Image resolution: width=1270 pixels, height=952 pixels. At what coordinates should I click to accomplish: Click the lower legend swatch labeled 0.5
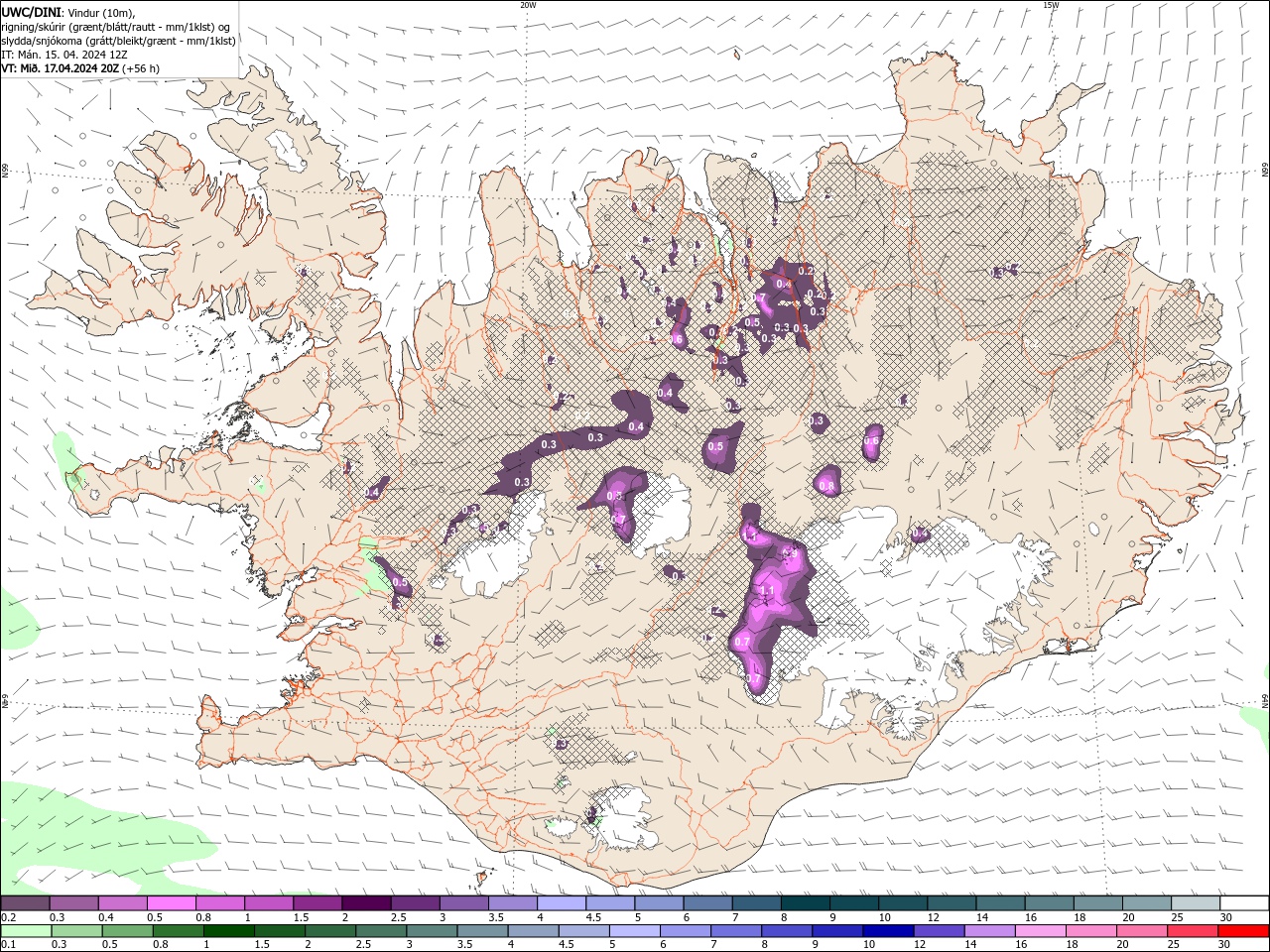tap(127, 931)
